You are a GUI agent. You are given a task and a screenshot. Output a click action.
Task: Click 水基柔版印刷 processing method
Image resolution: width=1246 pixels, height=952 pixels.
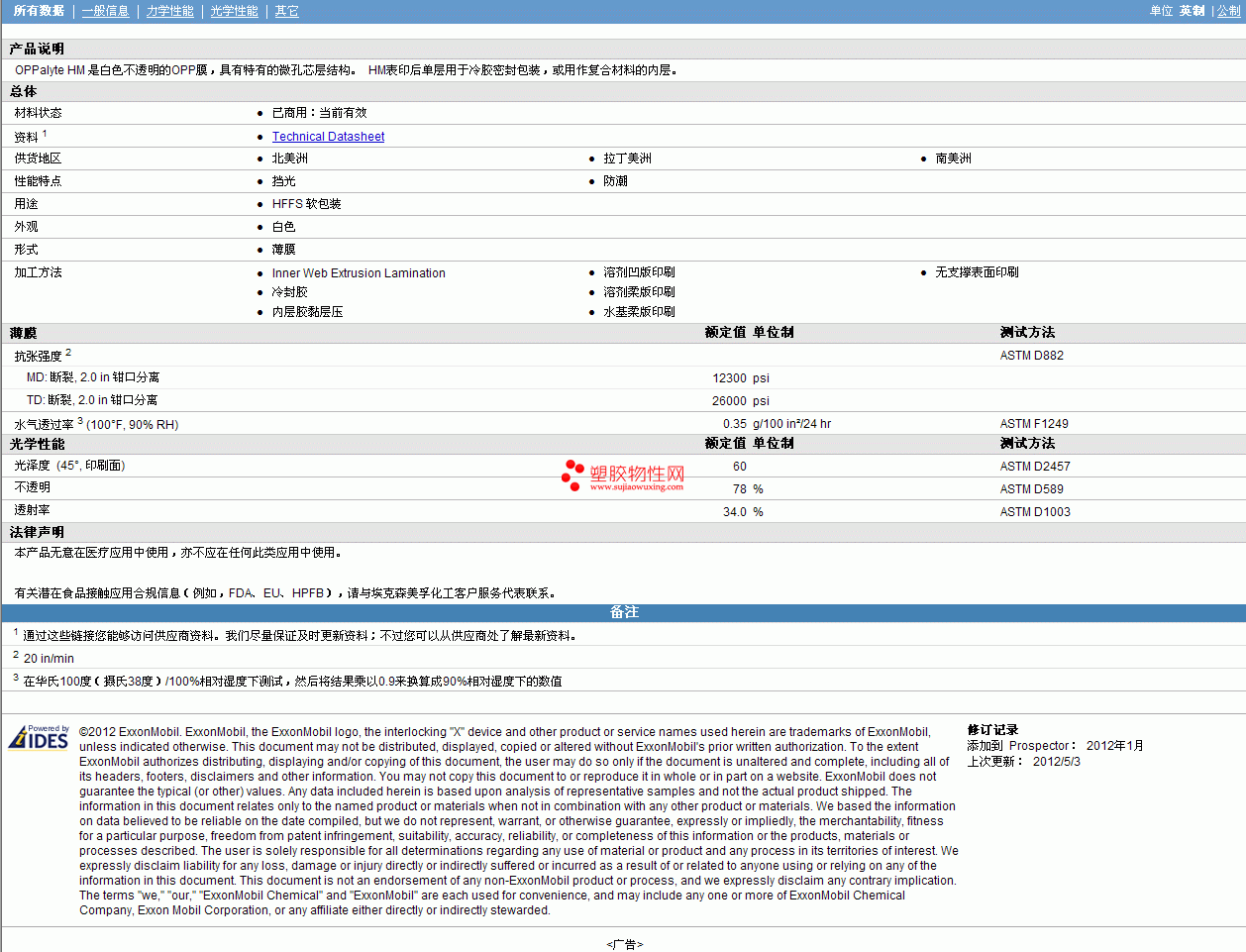pyautogui.click(x=640, y=312)
